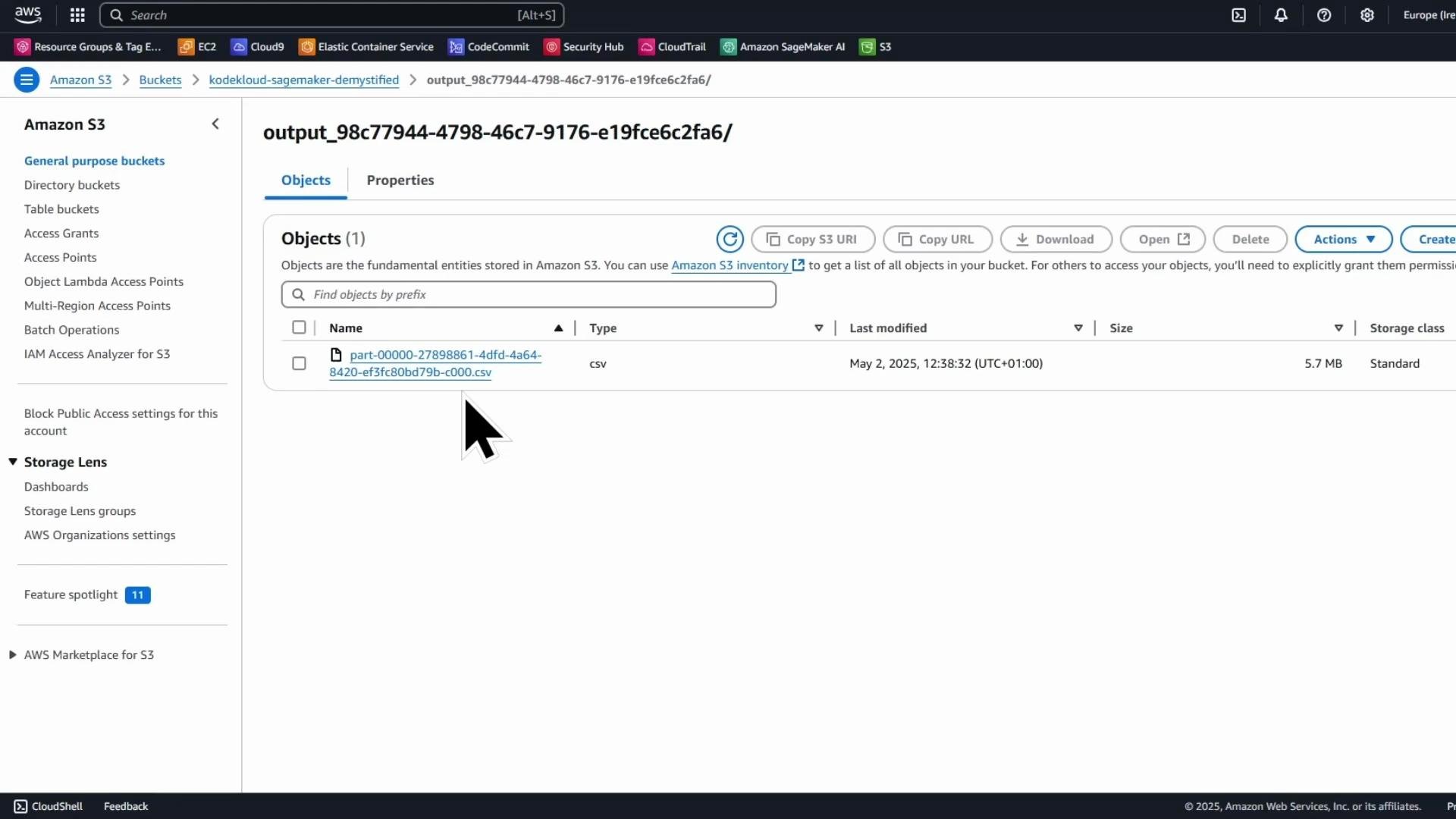Image resolution: width=1456 pixels, height=819 pixels.
Task: Open the settings gear in top bar
Action: coord(1367,15)
